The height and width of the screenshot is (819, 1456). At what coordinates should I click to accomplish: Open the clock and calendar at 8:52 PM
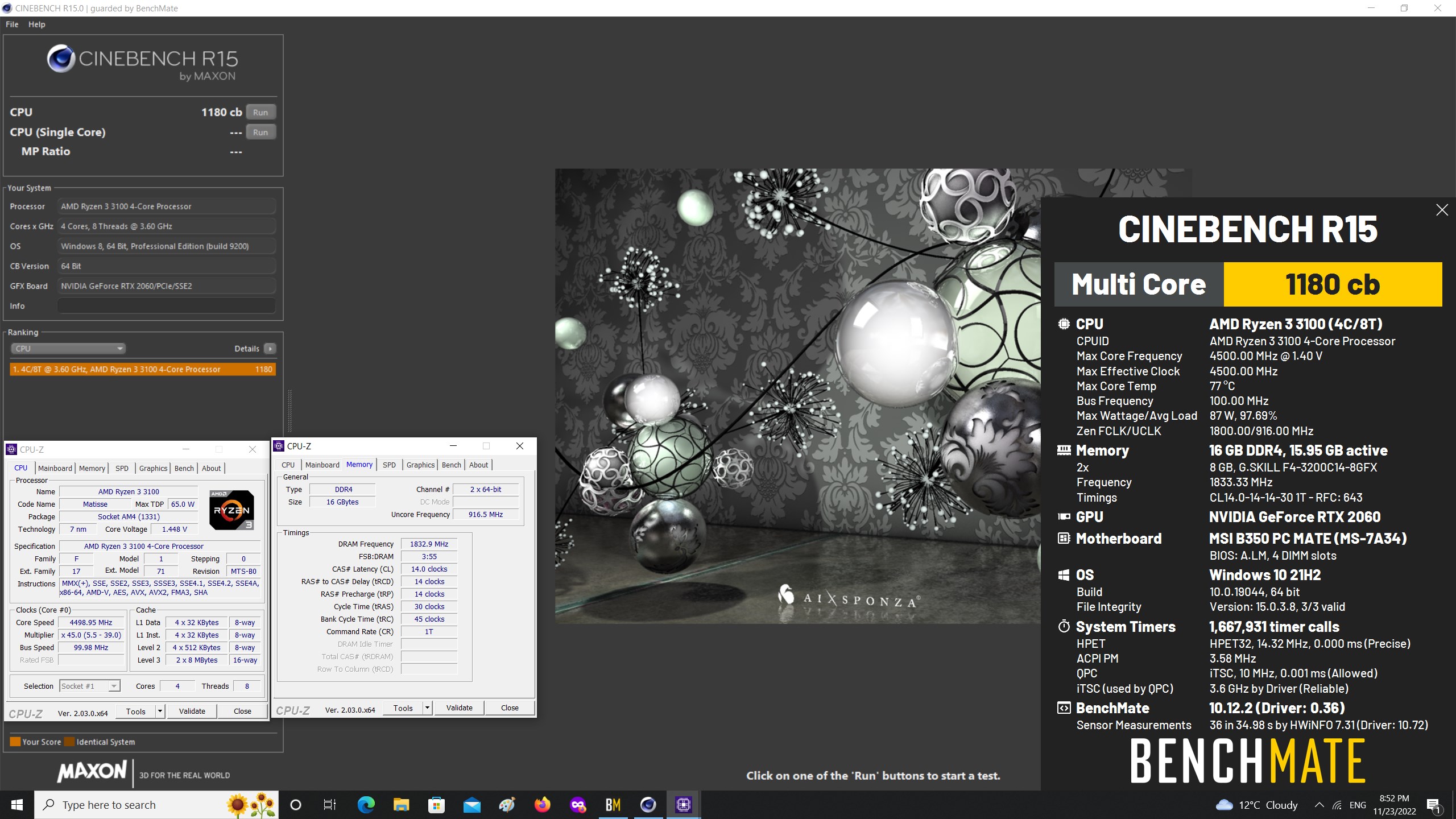click(1394, 805)
